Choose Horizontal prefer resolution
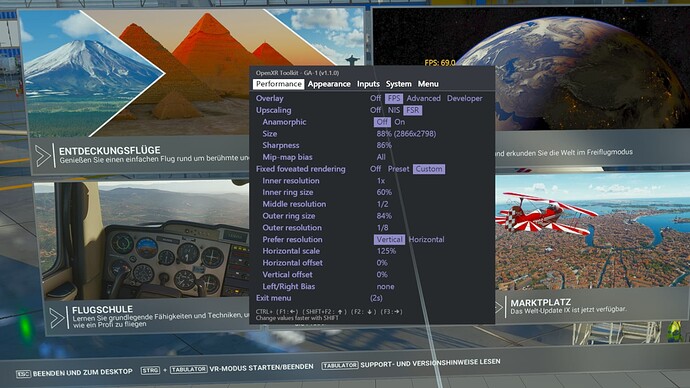The height and width of the screenshot is (388, 690). point(426,239)
